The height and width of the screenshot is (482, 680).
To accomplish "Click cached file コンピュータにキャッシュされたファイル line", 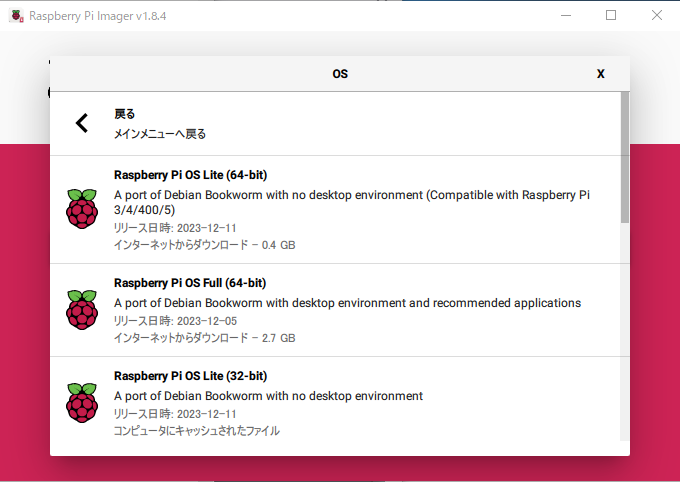I will click(196, 431).
